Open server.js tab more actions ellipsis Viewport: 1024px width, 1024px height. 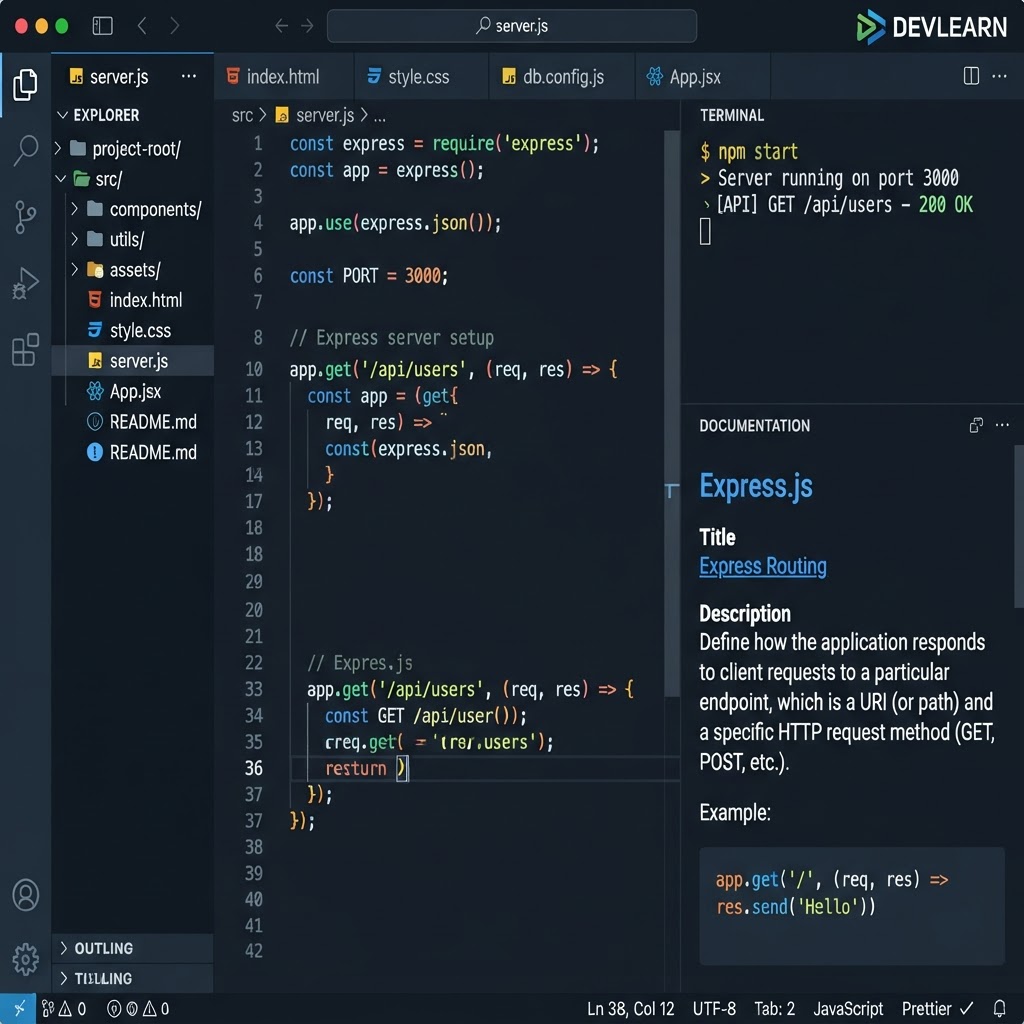[x=189, y=76]
